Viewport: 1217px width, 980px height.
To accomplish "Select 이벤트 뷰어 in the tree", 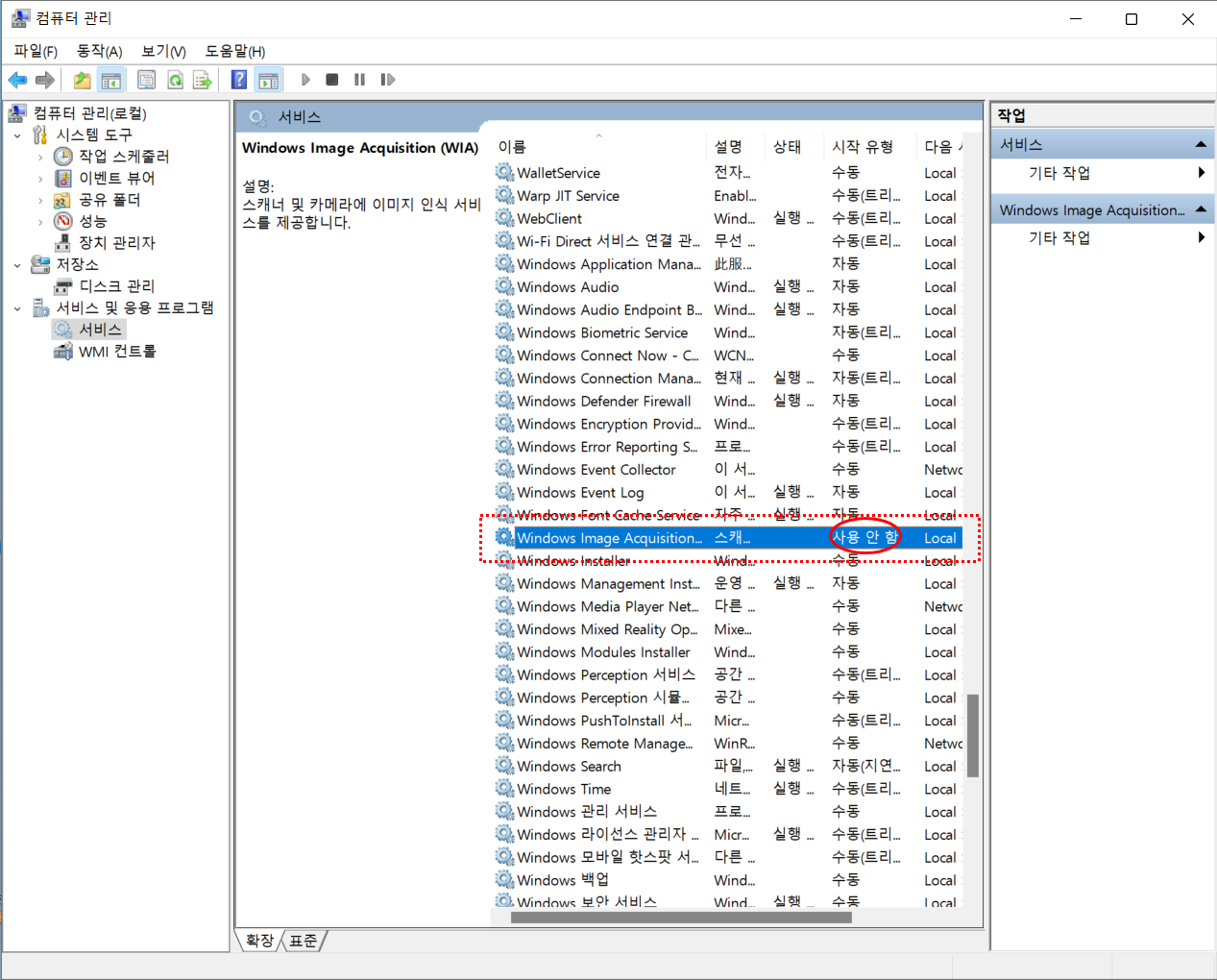I will coord(116,178).
